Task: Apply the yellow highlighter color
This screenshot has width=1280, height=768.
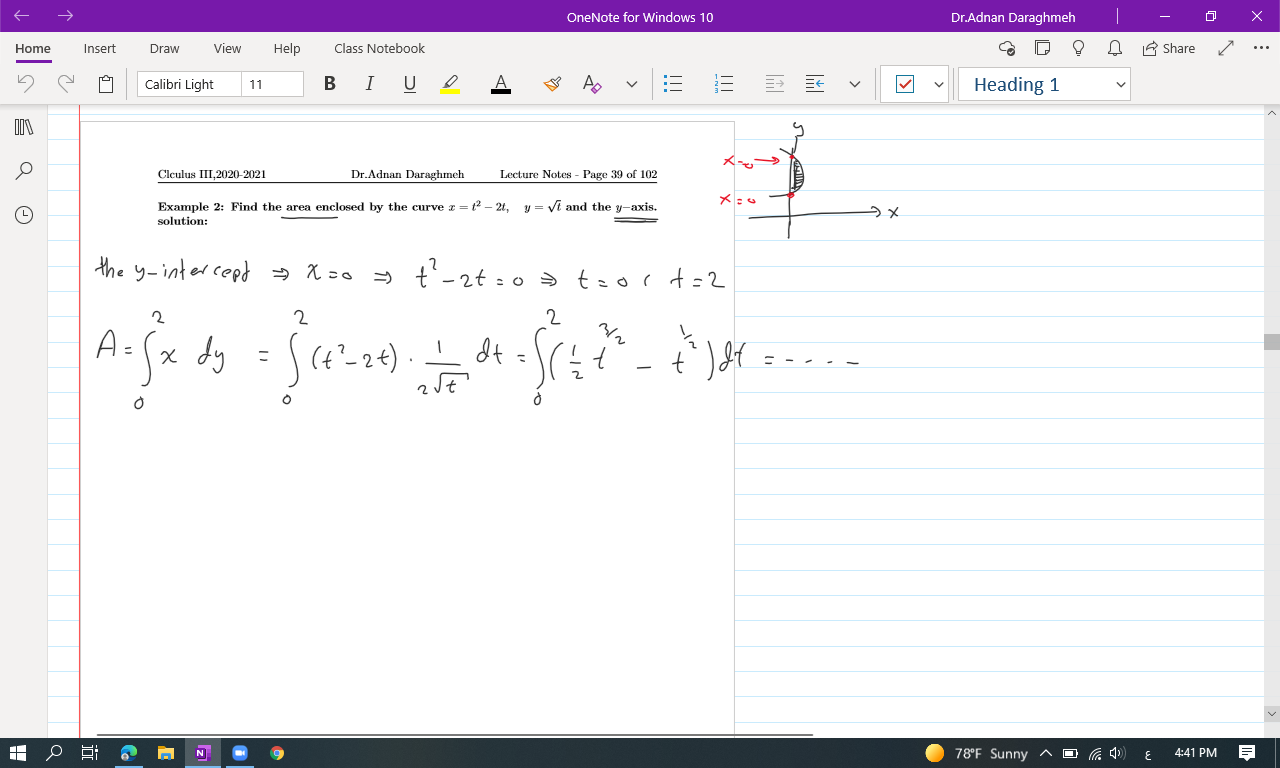Action: click(450, 84)
